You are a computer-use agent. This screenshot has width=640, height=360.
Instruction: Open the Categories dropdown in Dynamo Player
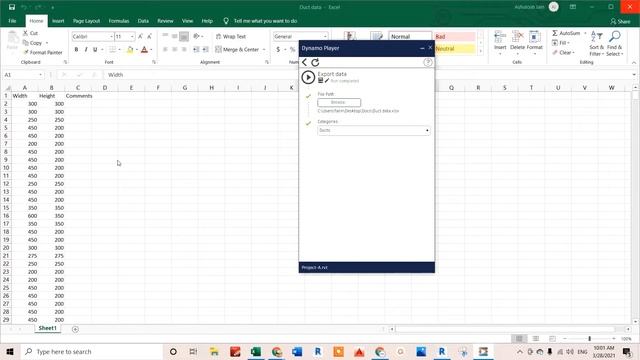[373, 130]
